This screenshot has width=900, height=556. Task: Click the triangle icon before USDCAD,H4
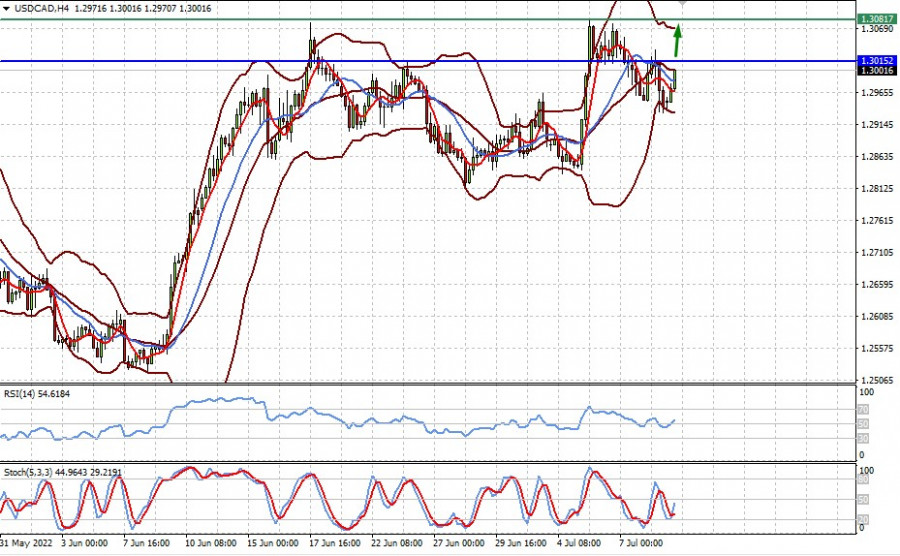6,7
